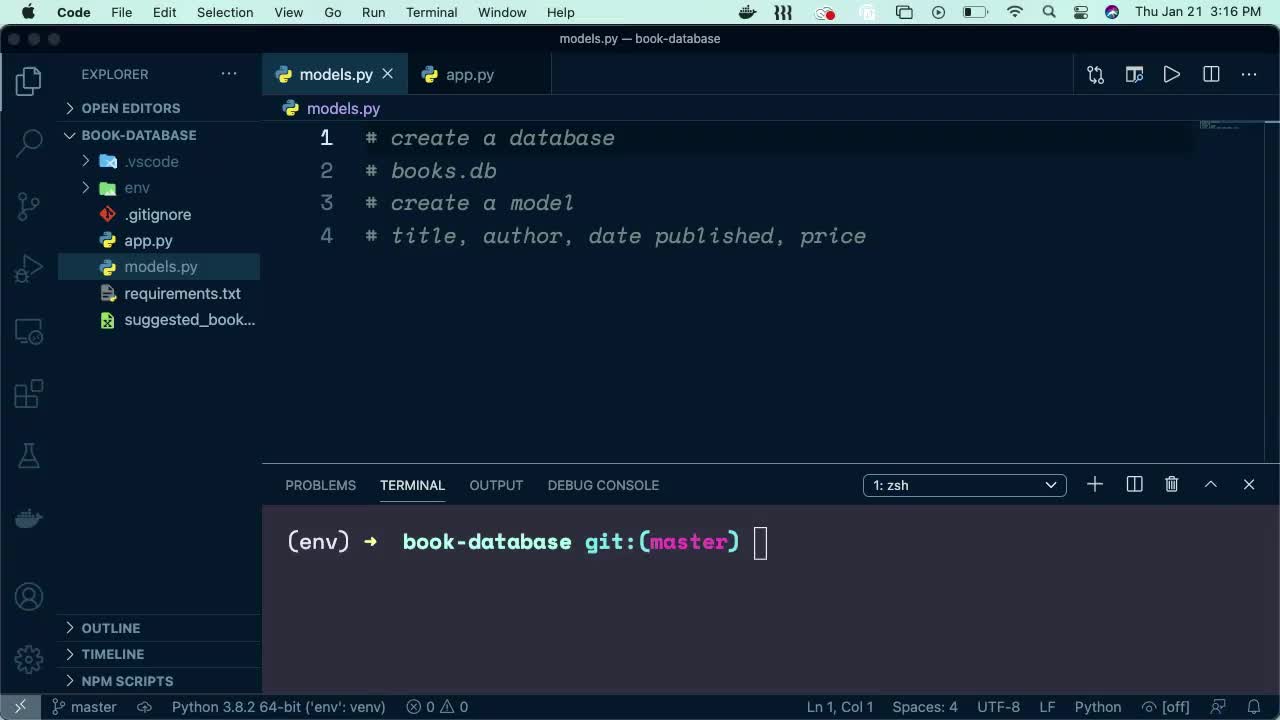Switch to the app.py tab

[468, 74]
